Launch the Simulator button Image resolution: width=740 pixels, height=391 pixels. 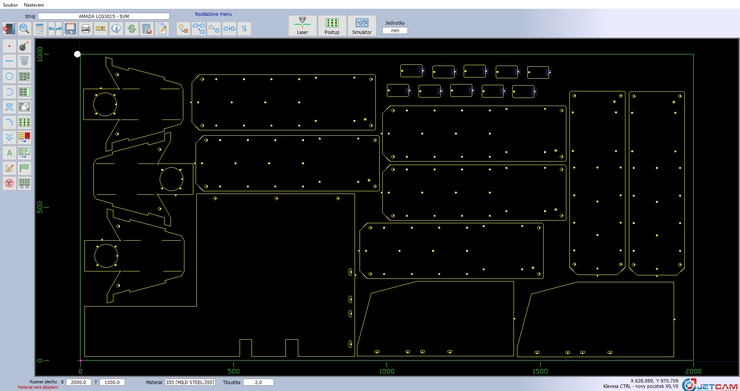pos(362,26)
